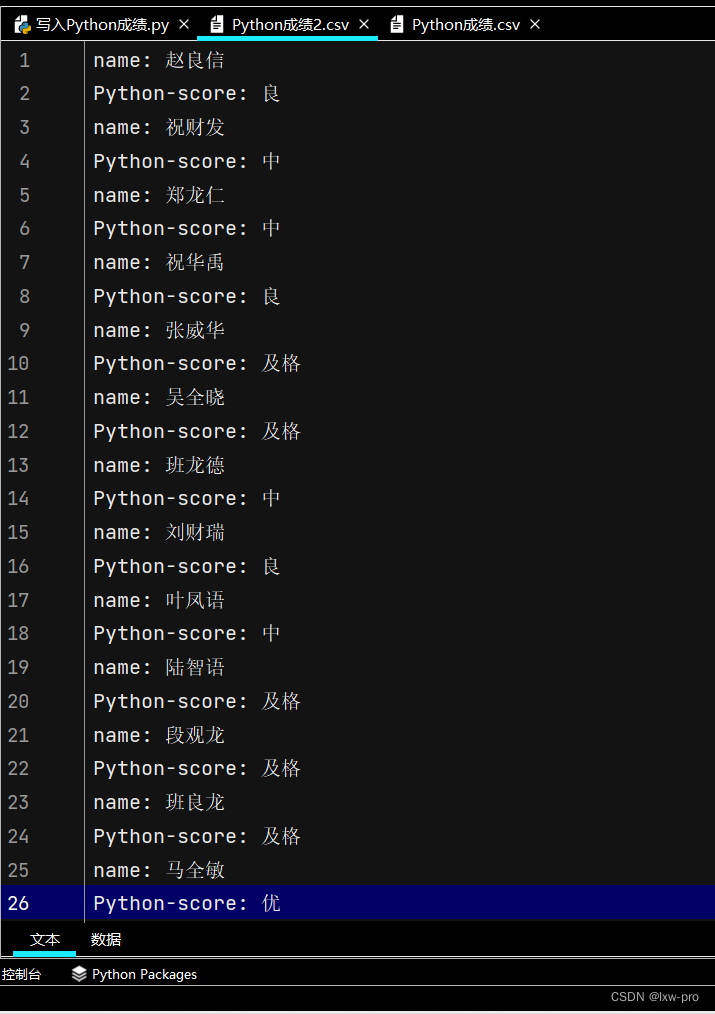Close the Python成绩.csv tab
Viewport: 715px width, 1014px height.
pos(535,25)
